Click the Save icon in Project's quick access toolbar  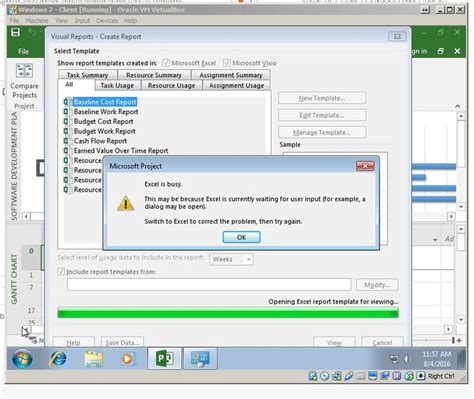15,32
